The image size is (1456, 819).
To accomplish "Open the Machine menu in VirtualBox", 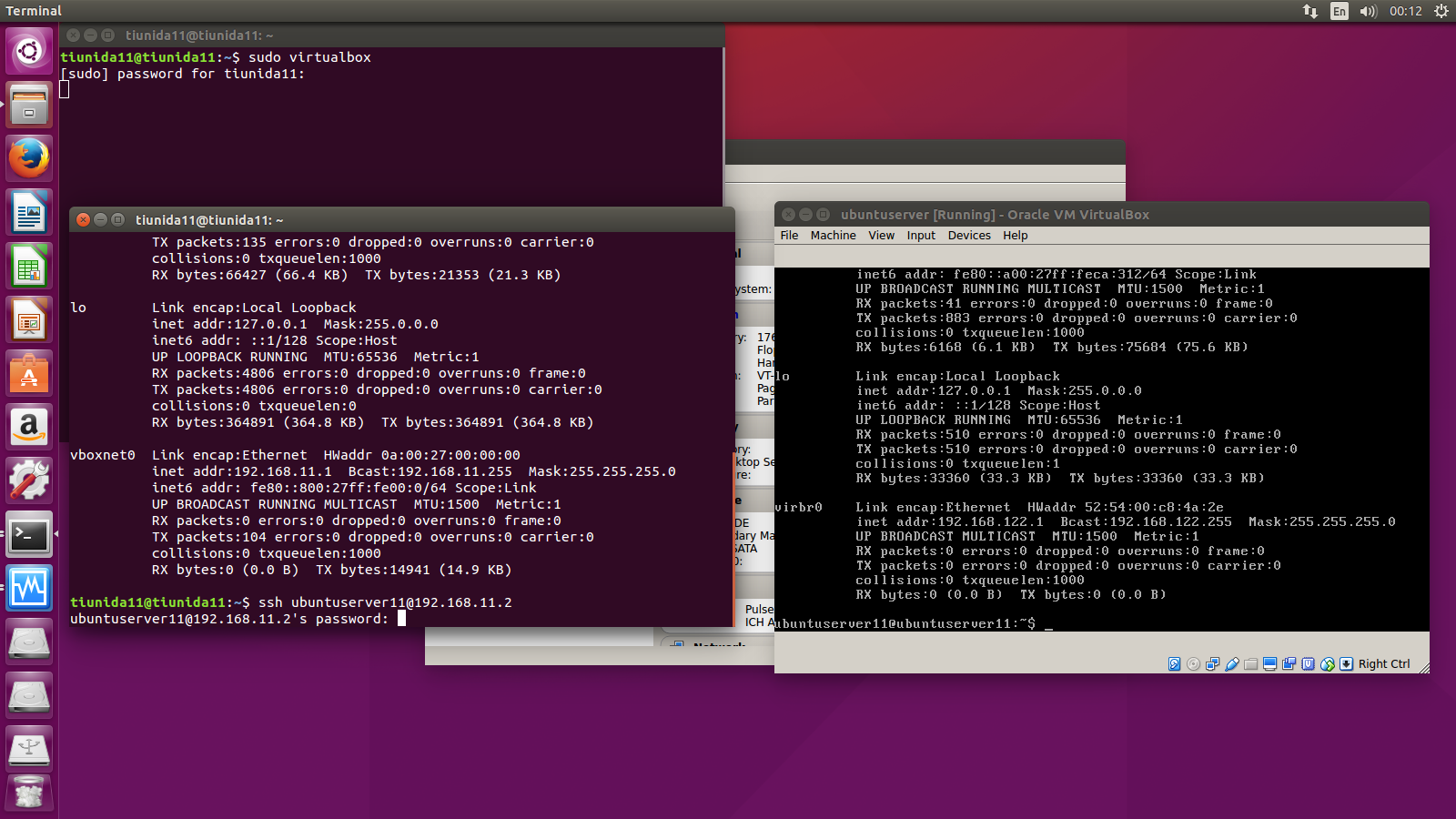I will (833, 235).
